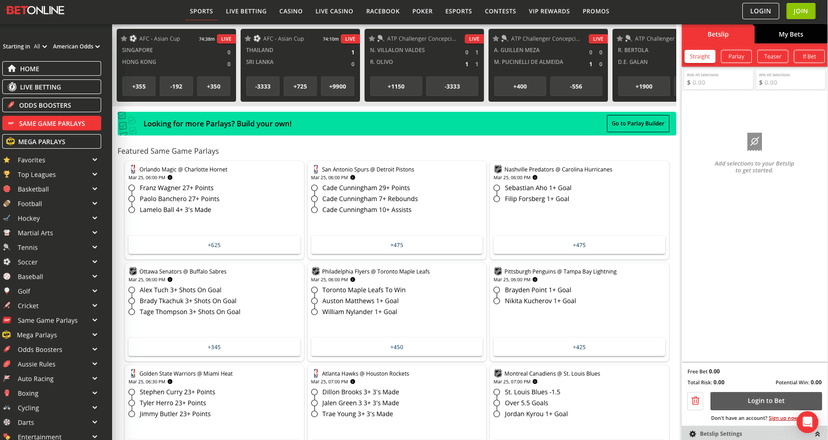Click the Darts sidebar icon
This screenshot has width=828, height=440.
(x=7, y=422)
